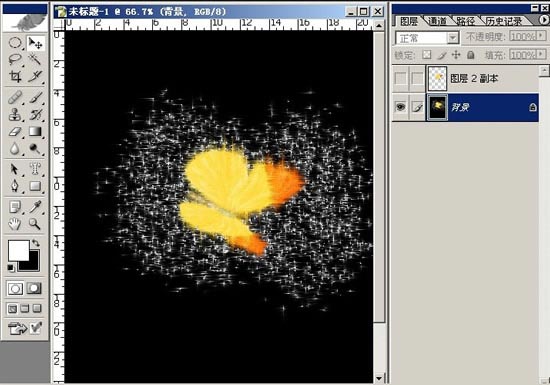Select the Move tool
Viewport: 550px width, 385px height.
35,43
